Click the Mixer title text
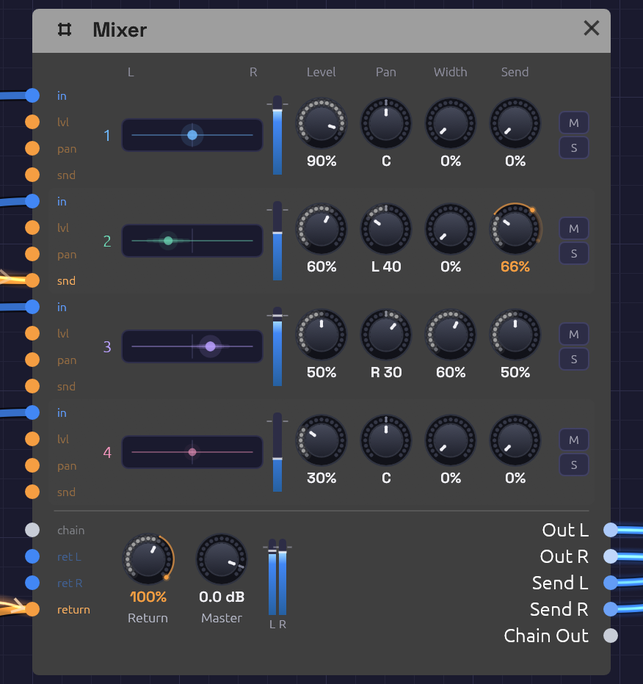Viewport: 643px width, 684px height. point(120,30)
